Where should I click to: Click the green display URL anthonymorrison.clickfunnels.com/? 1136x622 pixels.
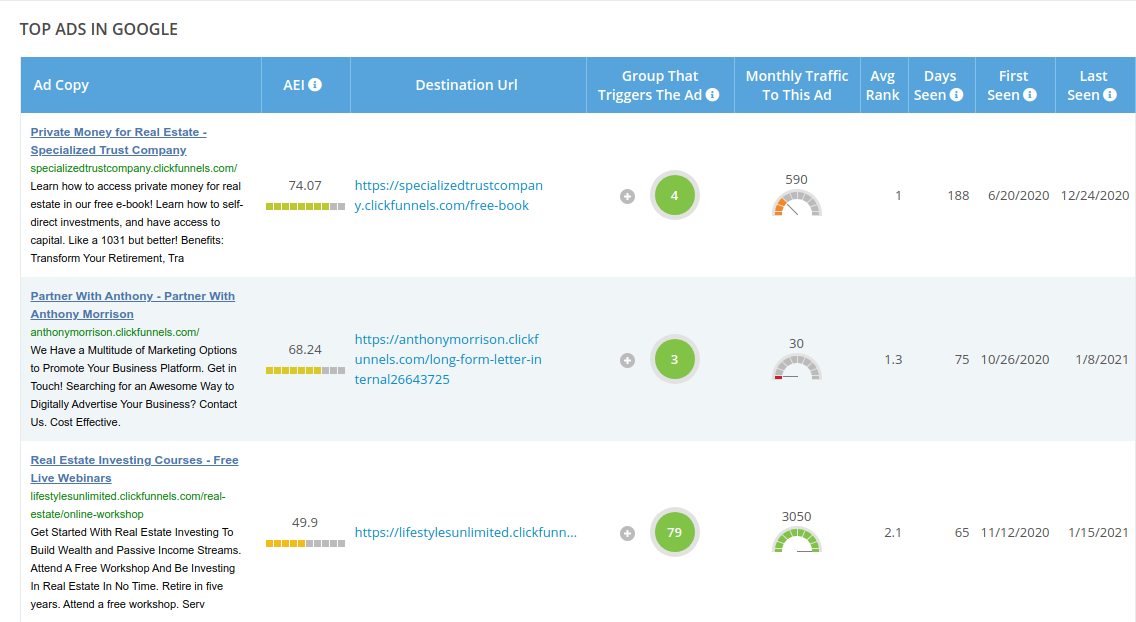tap(115, 332)
